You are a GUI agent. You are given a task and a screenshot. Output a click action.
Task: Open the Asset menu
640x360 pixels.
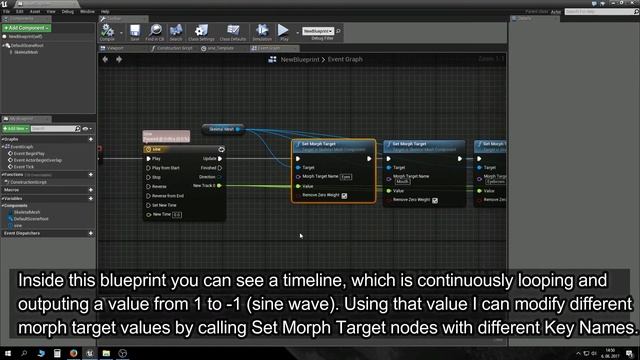[35, 12]
